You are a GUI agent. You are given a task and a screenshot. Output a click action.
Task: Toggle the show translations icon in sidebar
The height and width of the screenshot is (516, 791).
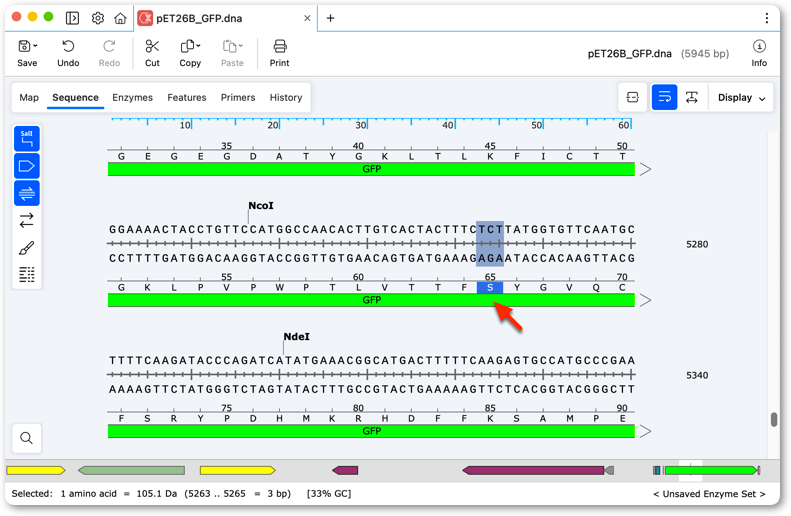click(27, 193)
